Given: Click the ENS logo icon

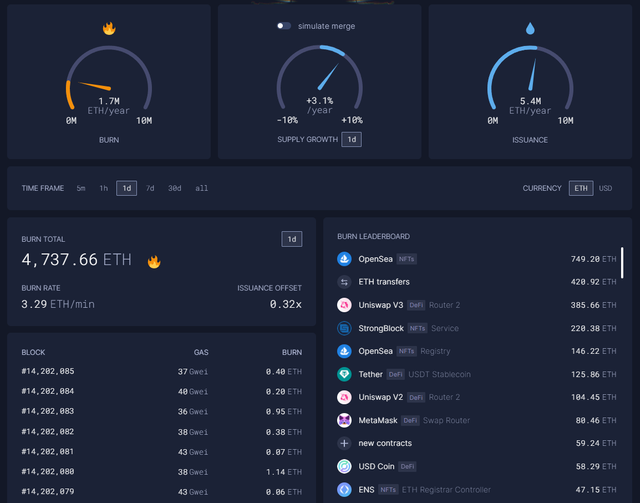Looking at the screenshot, I should coord(344,490).
